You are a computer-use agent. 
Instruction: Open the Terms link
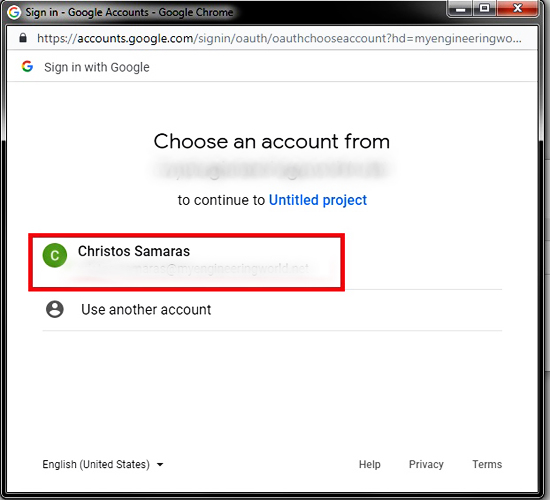coord(487,464)
